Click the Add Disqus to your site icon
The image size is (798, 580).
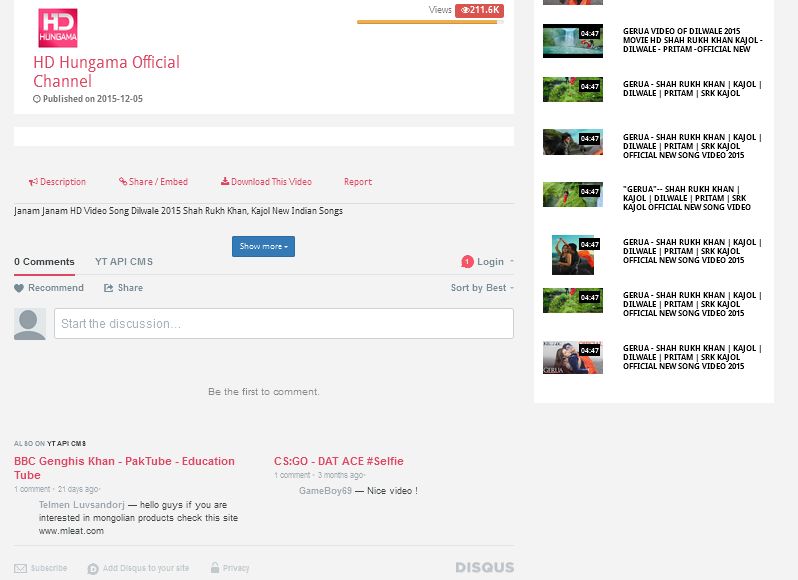[93, 568]
